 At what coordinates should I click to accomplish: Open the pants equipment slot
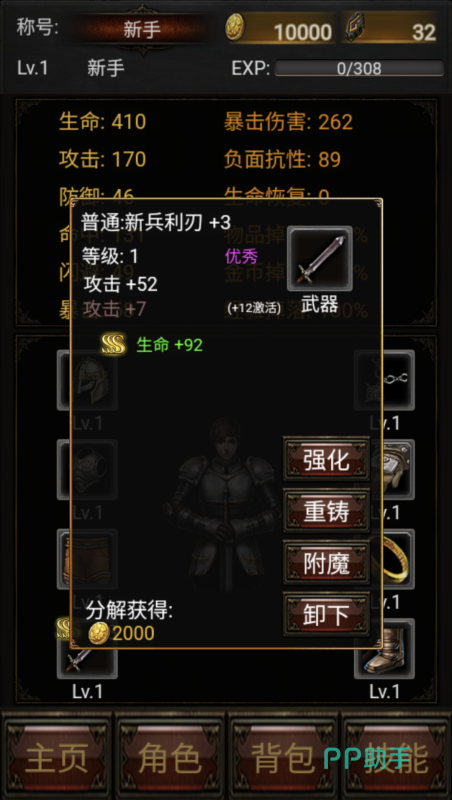(x=87, y=559)
